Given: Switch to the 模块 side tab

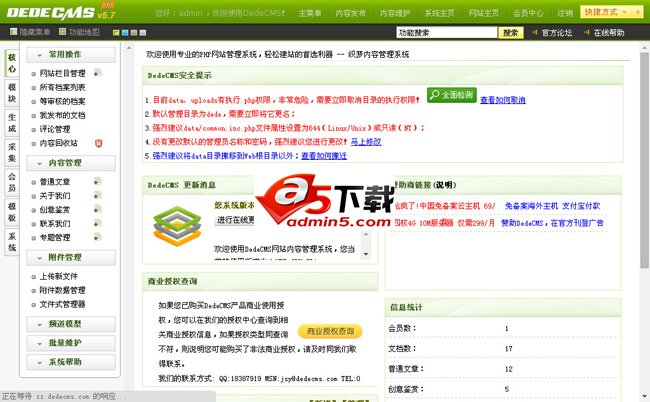Looking at the screenshot, I should click(12, 93).
